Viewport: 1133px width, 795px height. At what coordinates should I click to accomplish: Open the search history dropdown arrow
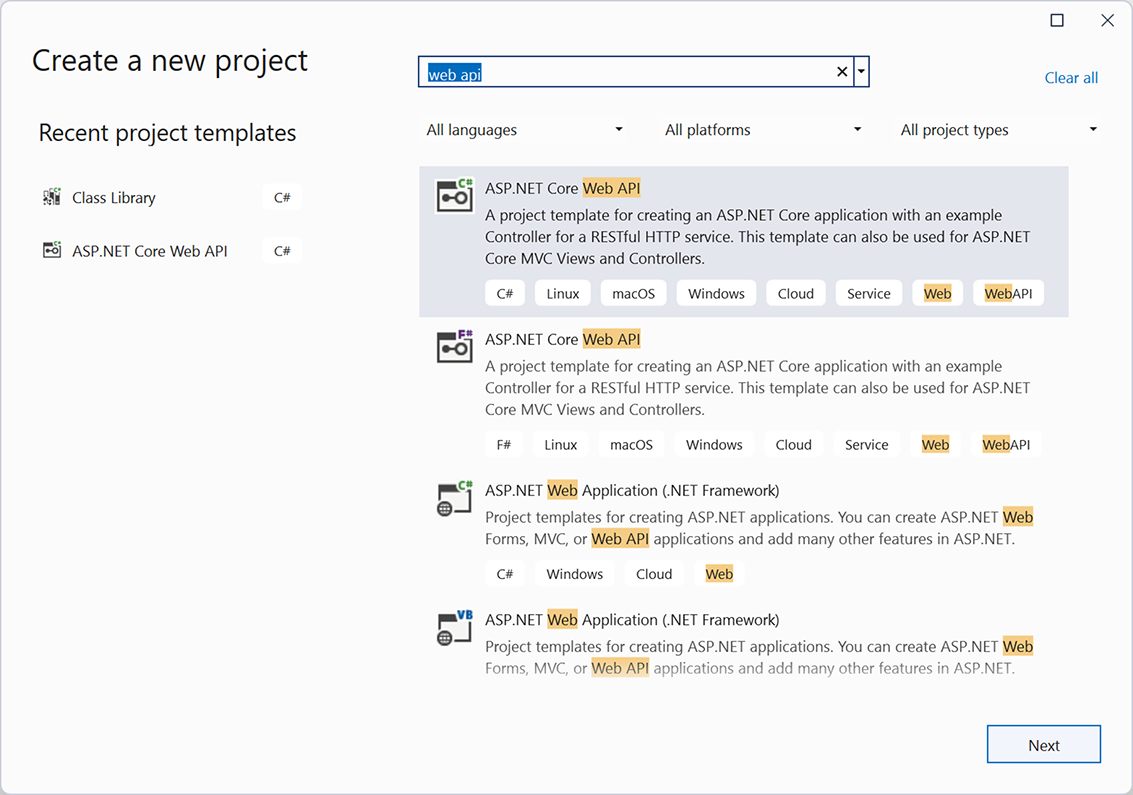tap(861, 72)
